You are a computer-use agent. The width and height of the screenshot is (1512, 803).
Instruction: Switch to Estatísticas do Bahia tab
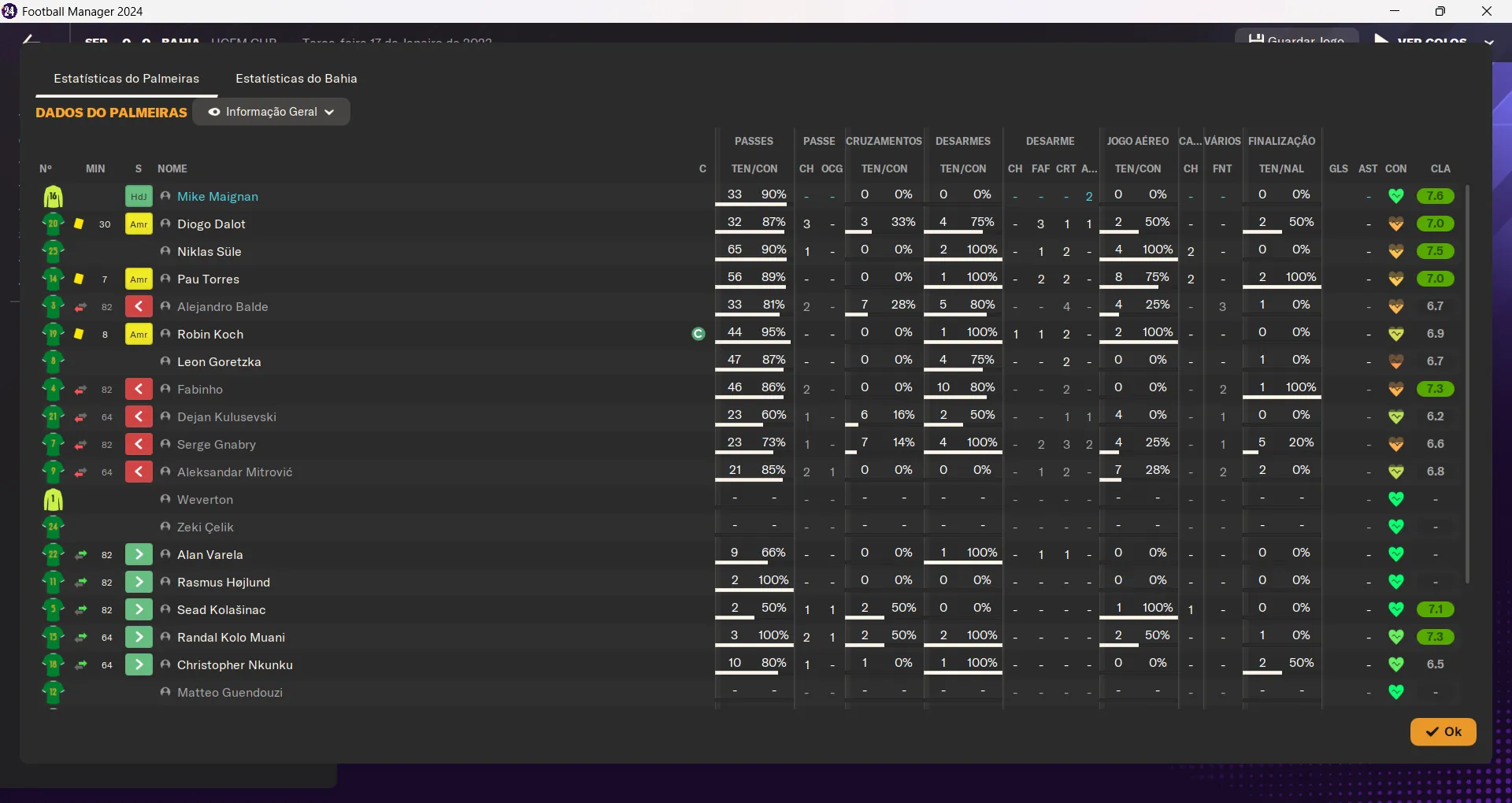296,79
